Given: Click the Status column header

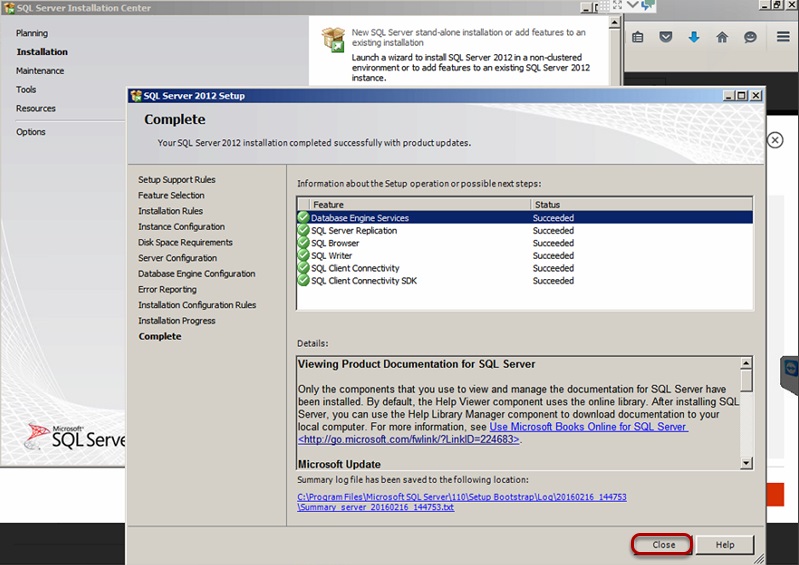Looking at the screenshot, I should [641, 204].
